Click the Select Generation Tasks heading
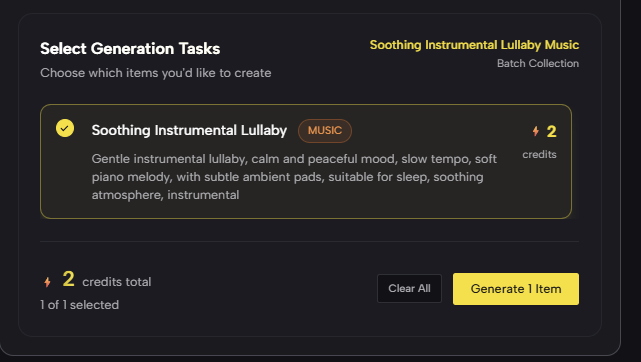Image resolution: width=641 pixels, height=362 pixels. click(130, 49)
